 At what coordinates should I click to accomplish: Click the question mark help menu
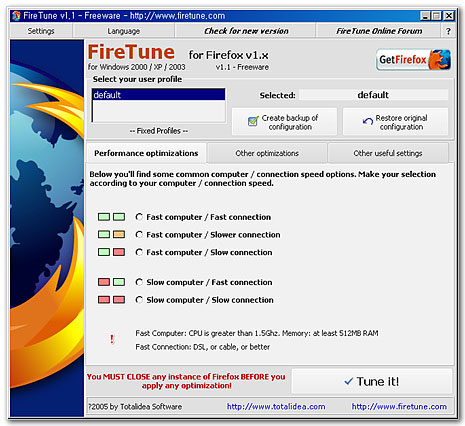click(448, 31)
